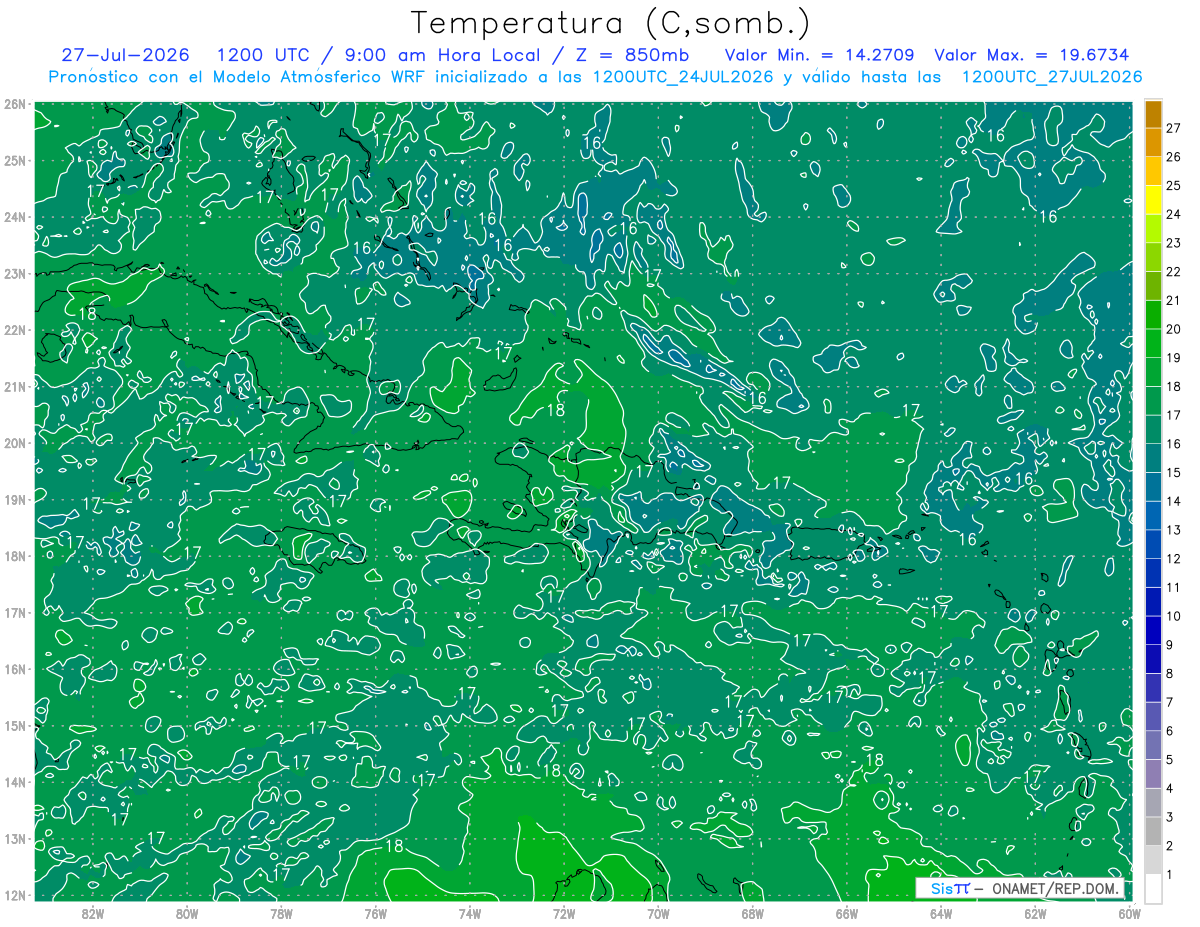Click the title 'Temperatura (C,somb.)'
This screenshot has width=1200, height=927.
(610, 23)
